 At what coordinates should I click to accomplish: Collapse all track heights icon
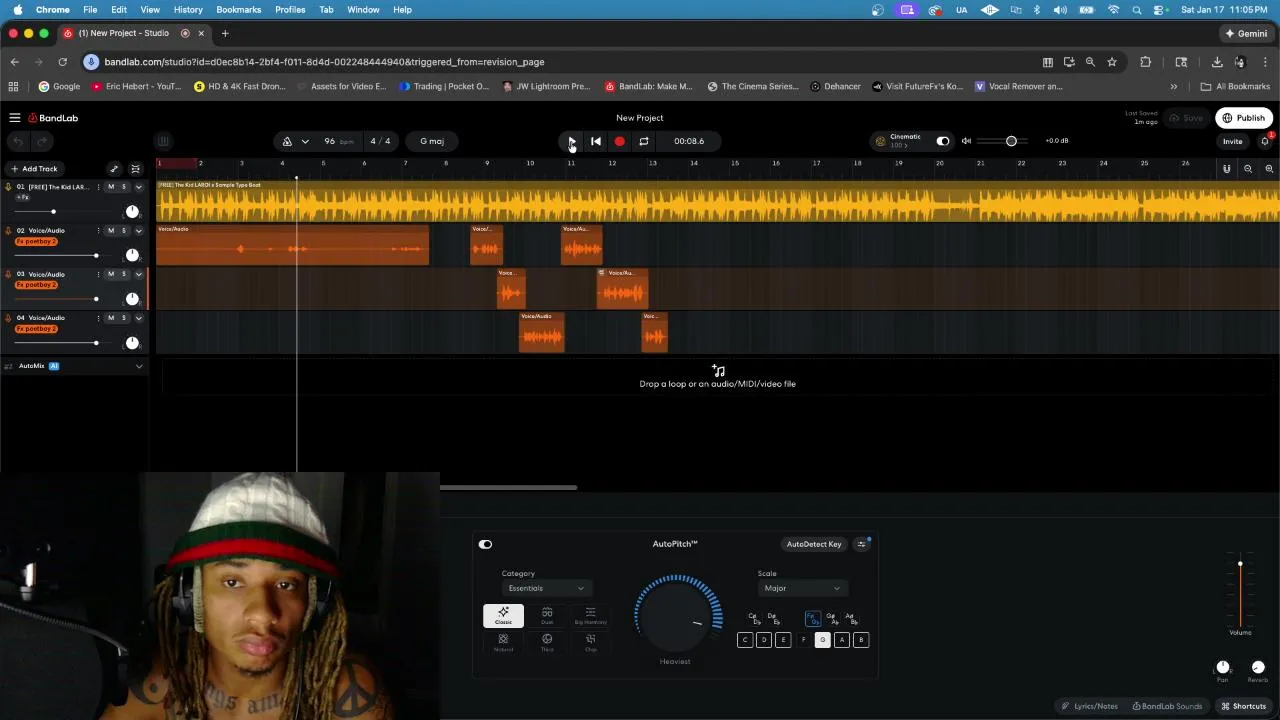[x=135, y=169]
